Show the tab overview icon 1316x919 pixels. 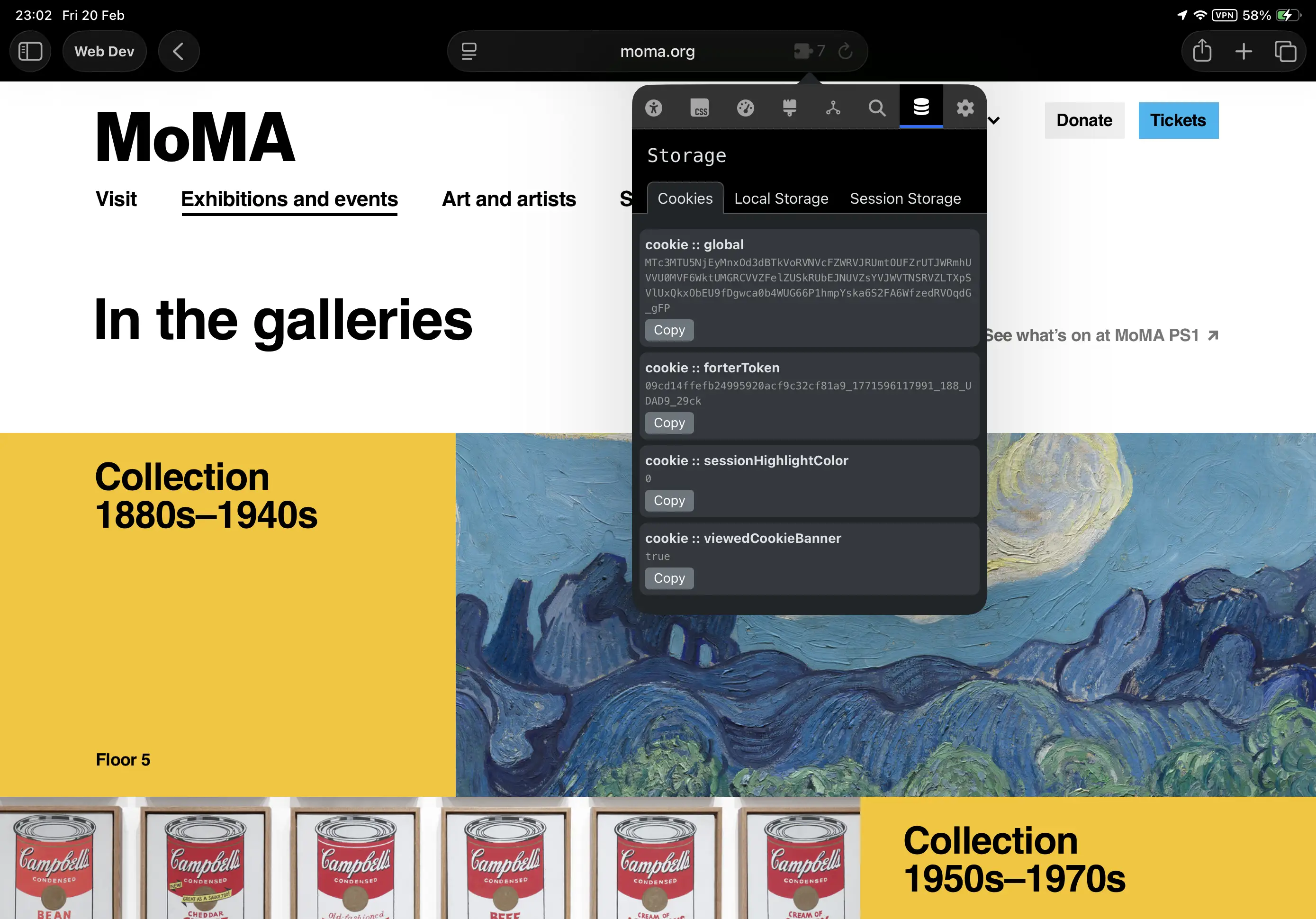pos(1286,51)
